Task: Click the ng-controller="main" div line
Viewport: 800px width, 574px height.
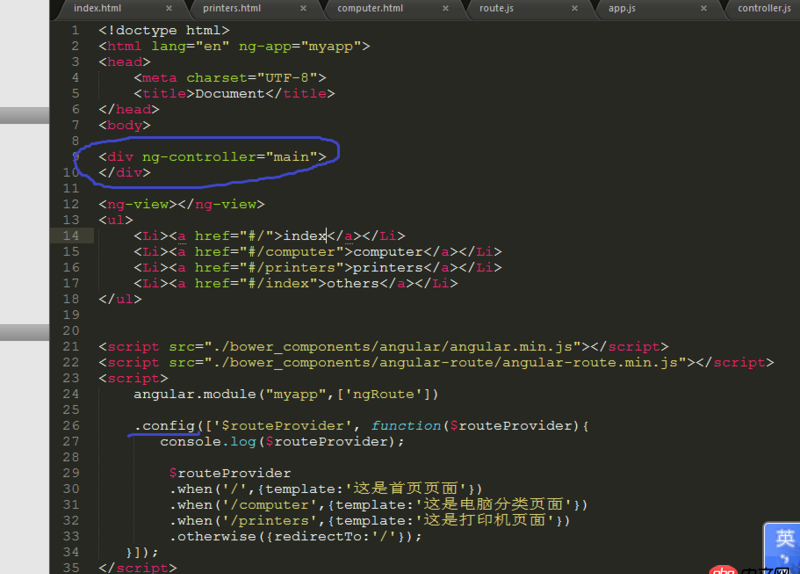Action: coord(212,157)
